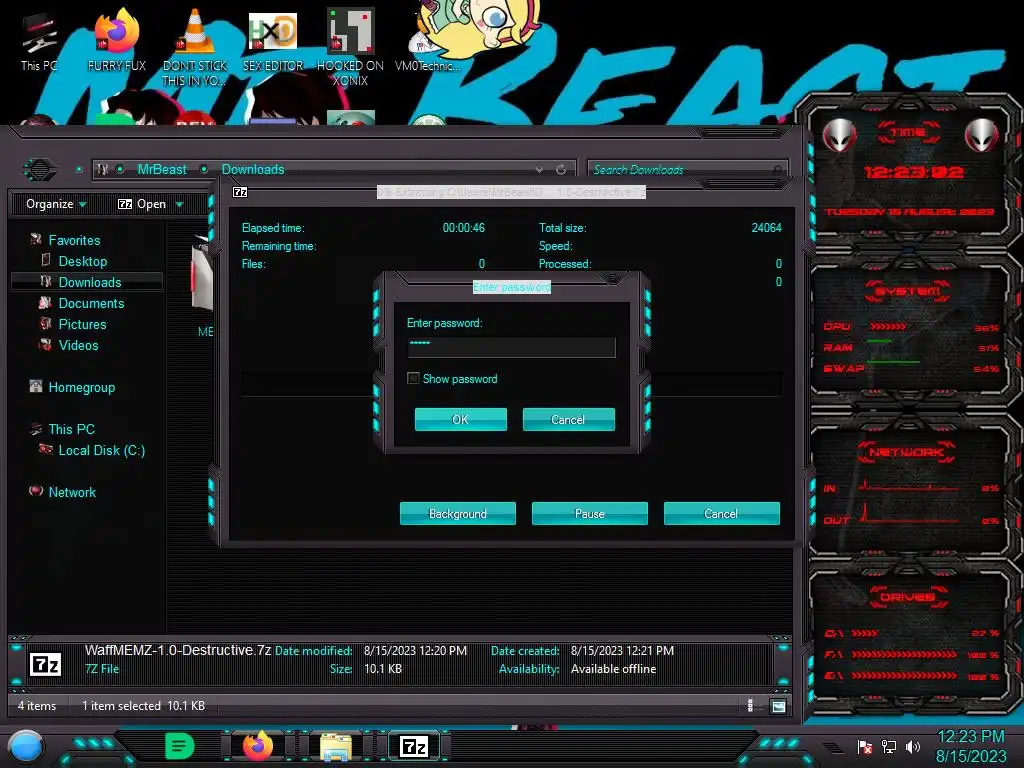1024x768 pixels.
Task: Switch to details view in status bar
Action: [750, 706]
